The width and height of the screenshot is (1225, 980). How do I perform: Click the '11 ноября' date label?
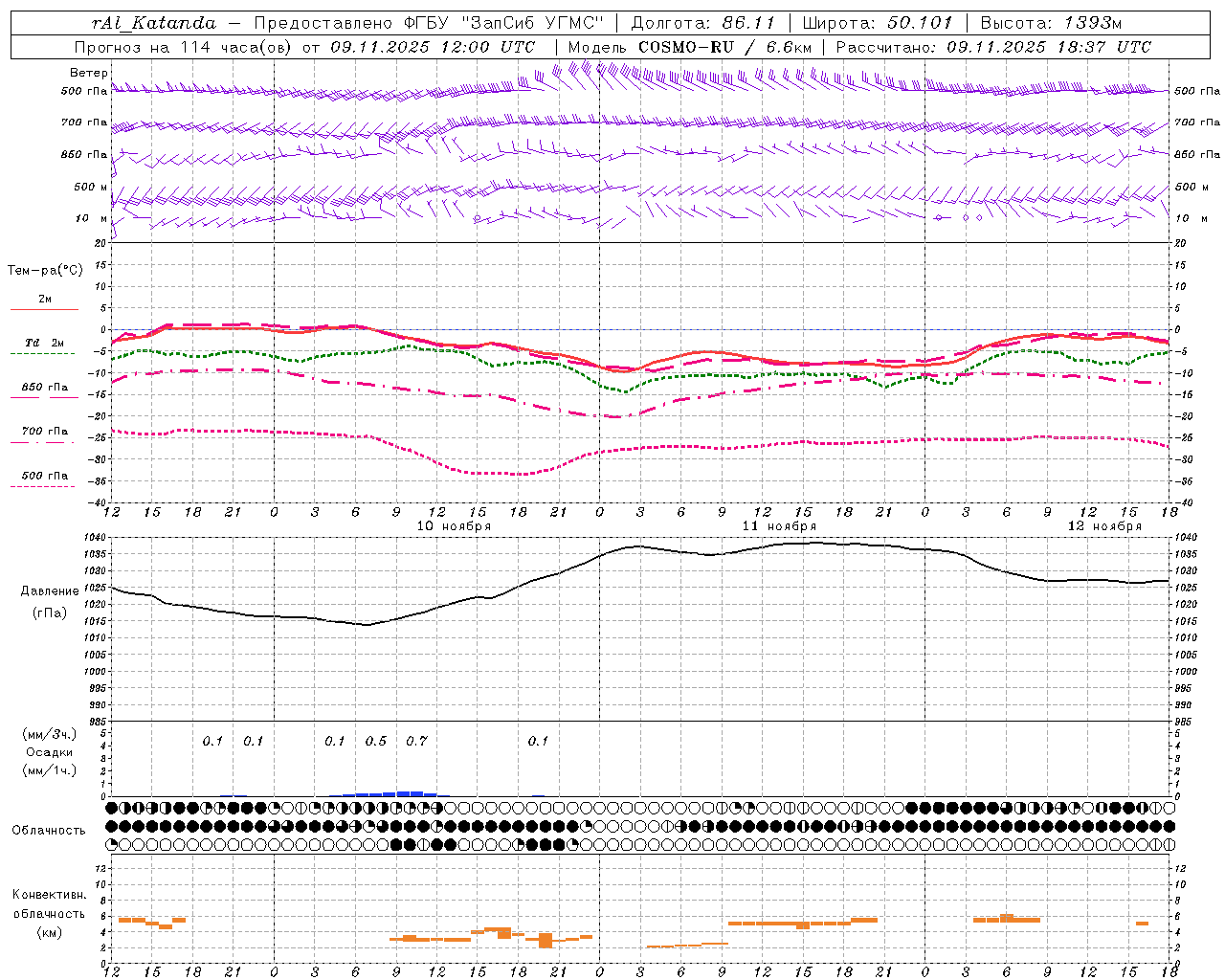tap(779, 526)
